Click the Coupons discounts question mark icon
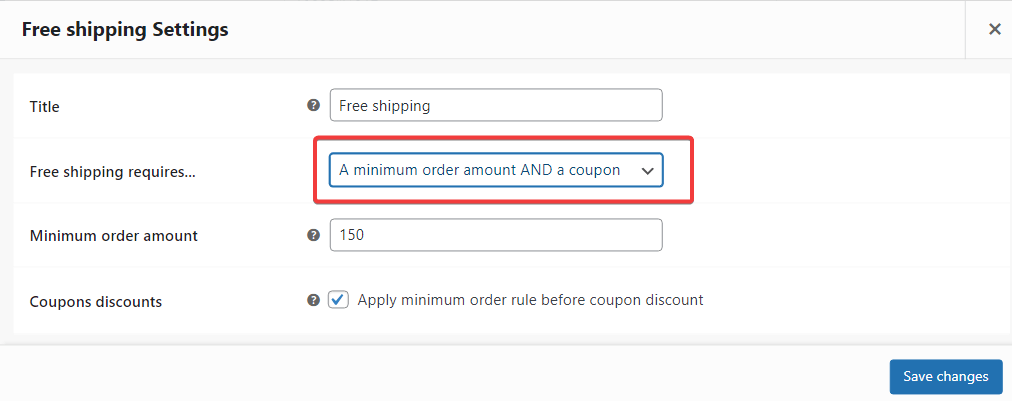Image resolution: width=1012 pixels, height=401 pixels. [314, 300]
